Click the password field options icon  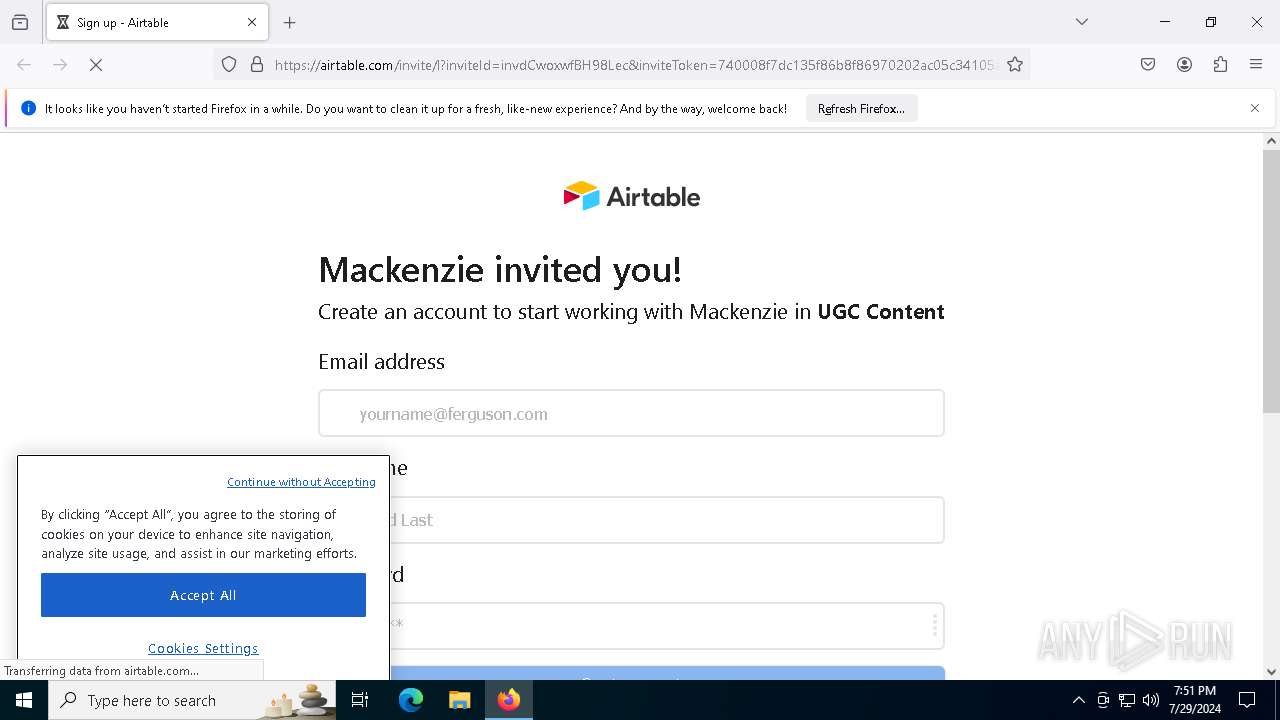(934, 625)
